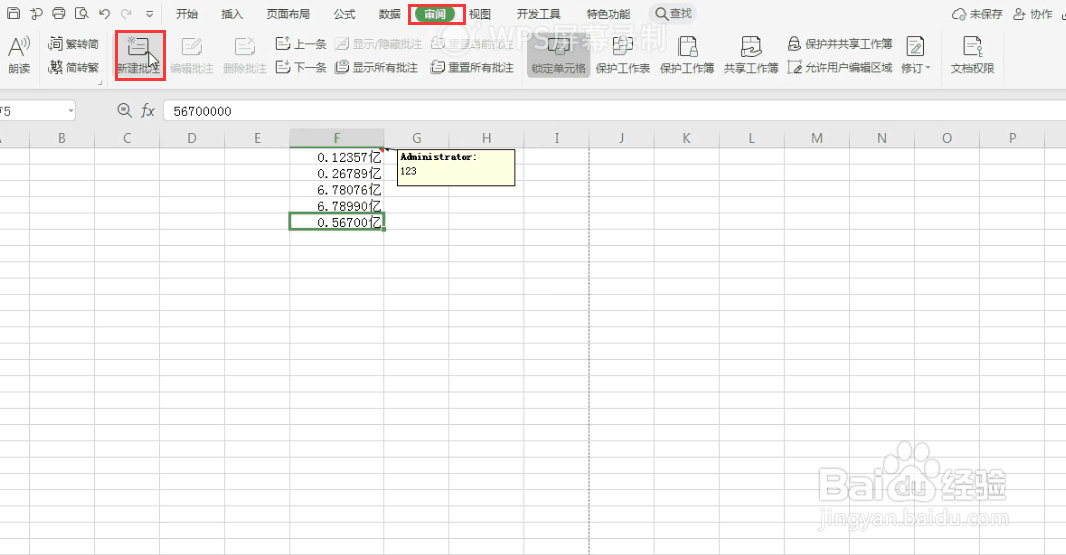Expand the quick access toolbar customize arrow
Viewport: 1066px width, 555px height.
150,14
